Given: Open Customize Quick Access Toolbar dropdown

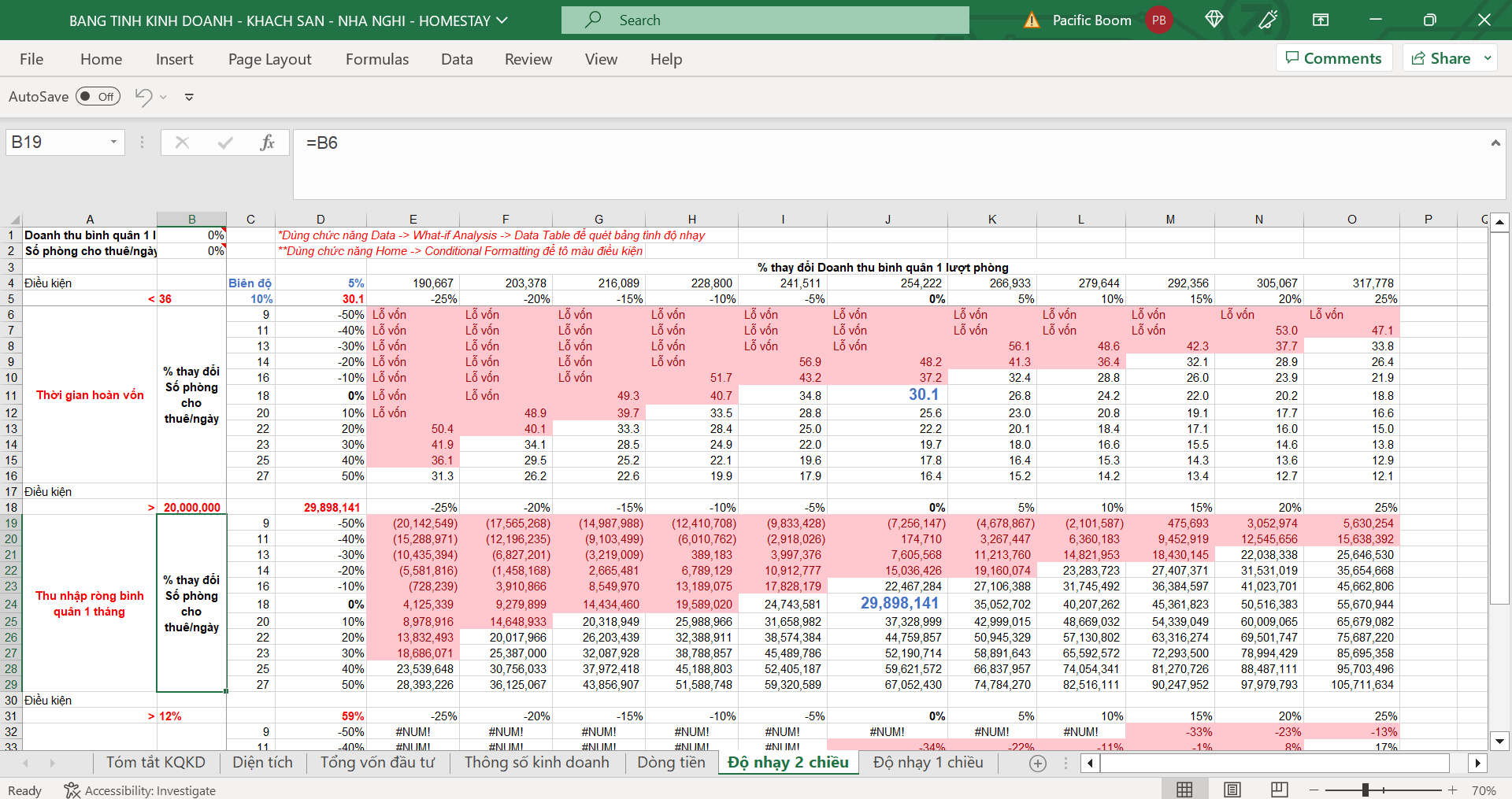Looking at the screenshot, I should pyautogui.click(x=189, y=97).
